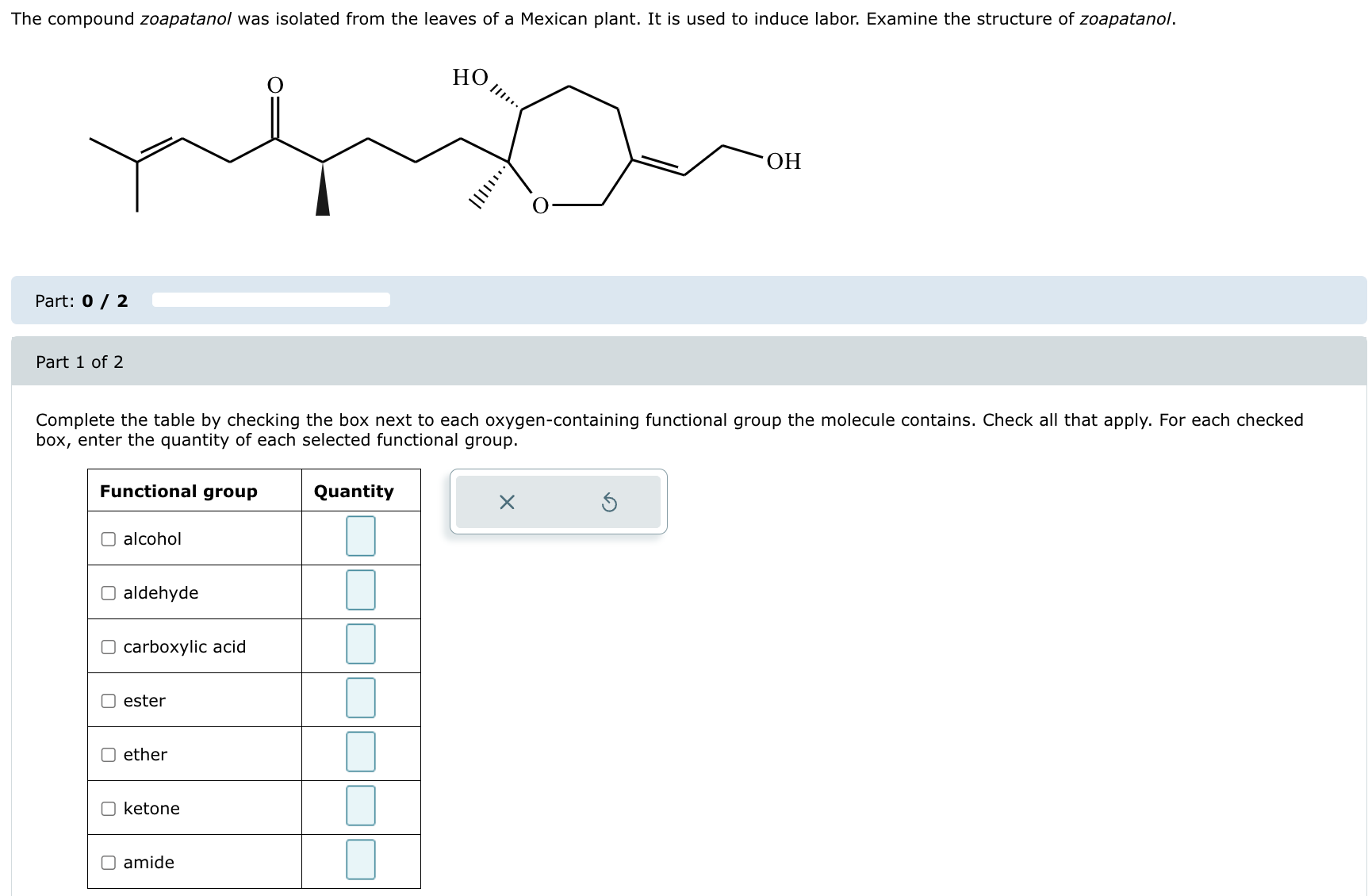Viewport: 1372px width, 896px height.
Task: Check the carboxylic acid box
Action: pos(108,647)
